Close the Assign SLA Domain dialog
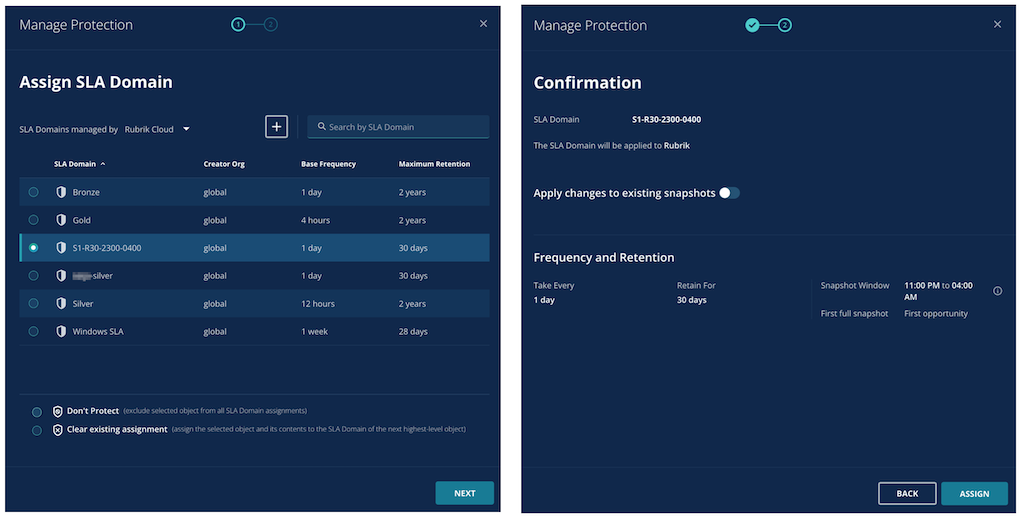1024x522 pixels. coord(483,24)
